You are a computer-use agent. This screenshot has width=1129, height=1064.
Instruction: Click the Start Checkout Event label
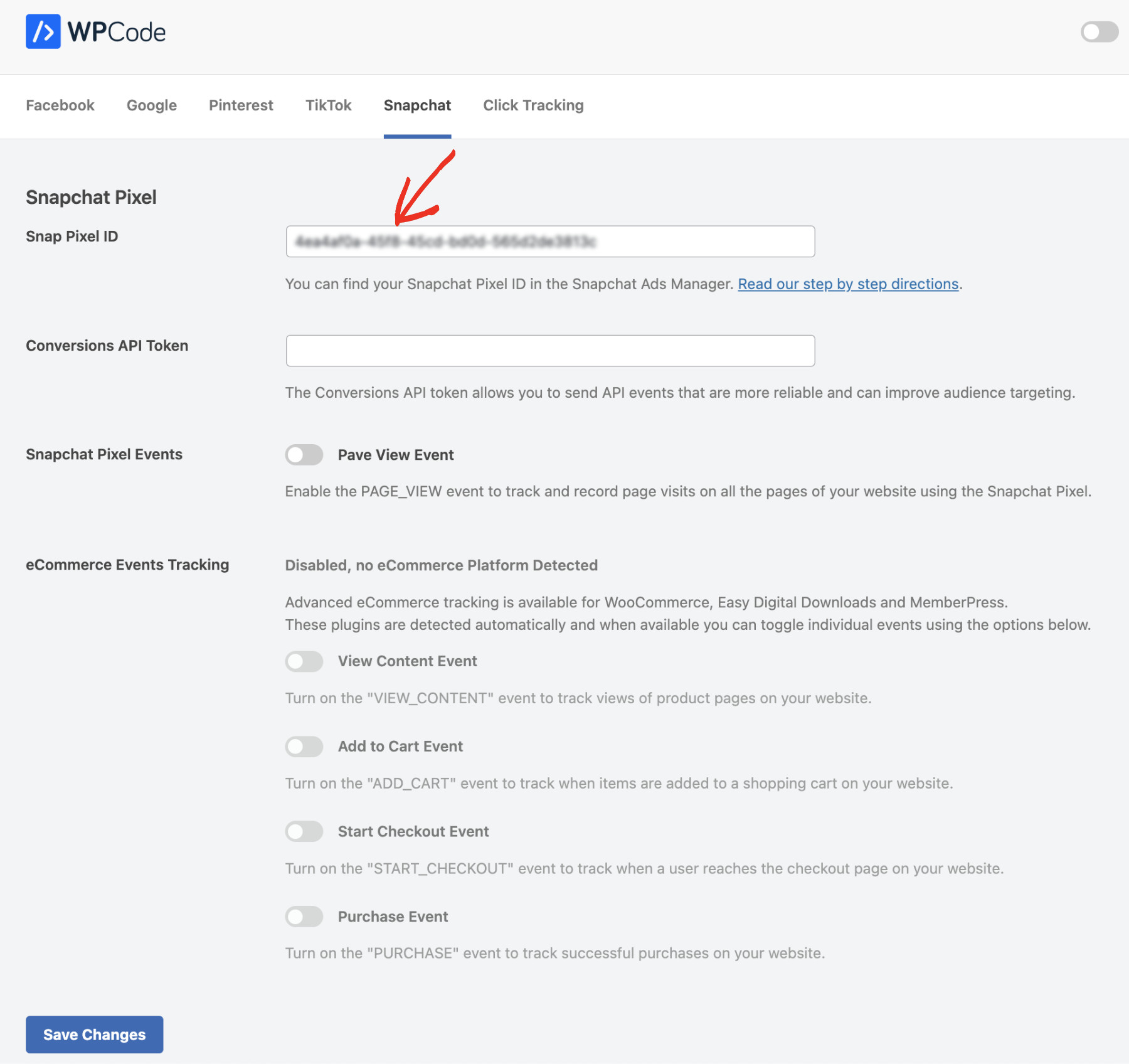(x=413, y=832)
